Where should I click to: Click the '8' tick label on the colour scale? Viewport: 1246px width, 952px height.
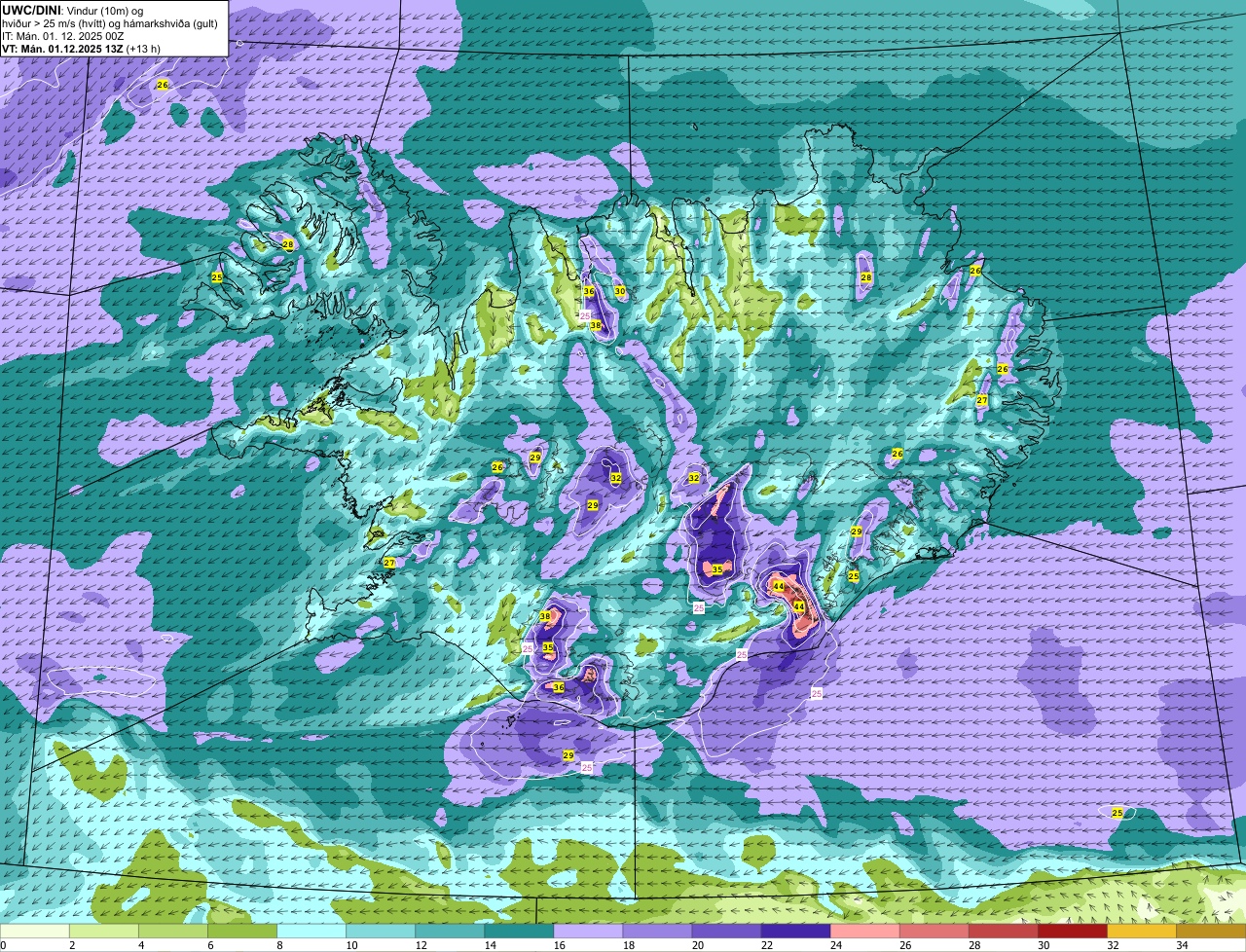[x=278, y=945]
